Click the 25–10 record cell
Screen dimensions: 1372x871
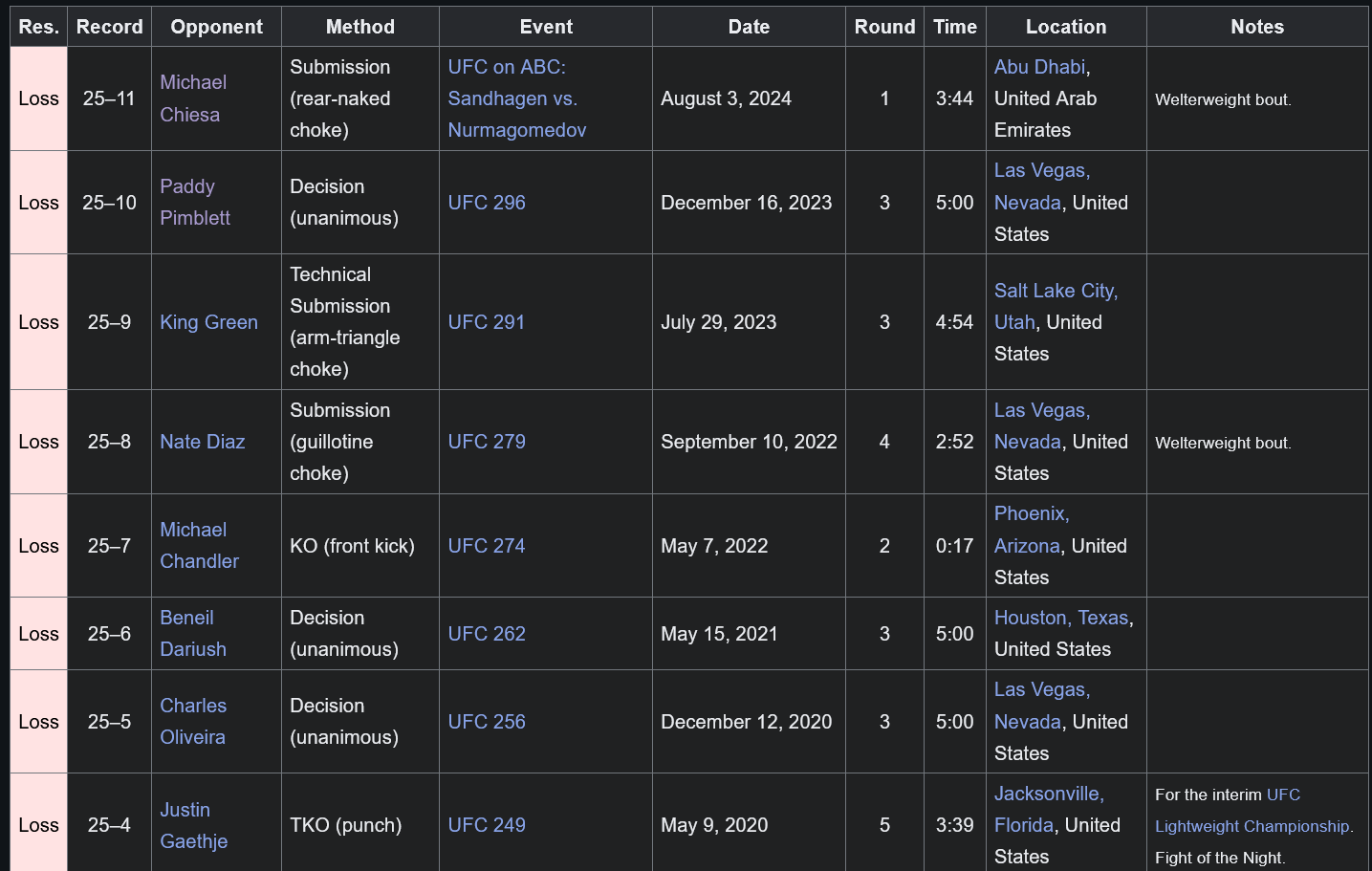pos(109,203)
